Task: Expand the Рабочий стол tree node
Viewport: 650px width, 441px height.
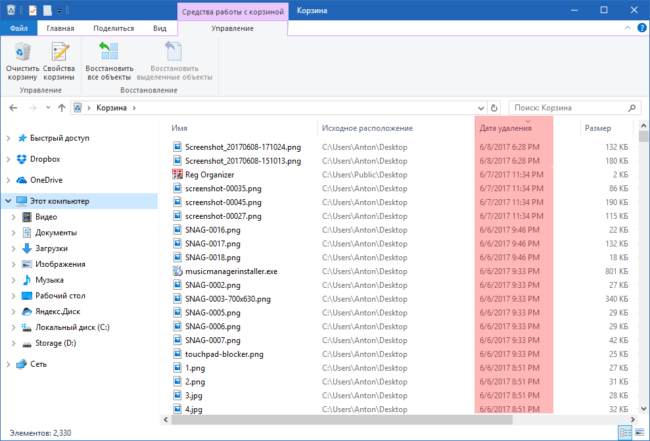Action: pos(13,296)
